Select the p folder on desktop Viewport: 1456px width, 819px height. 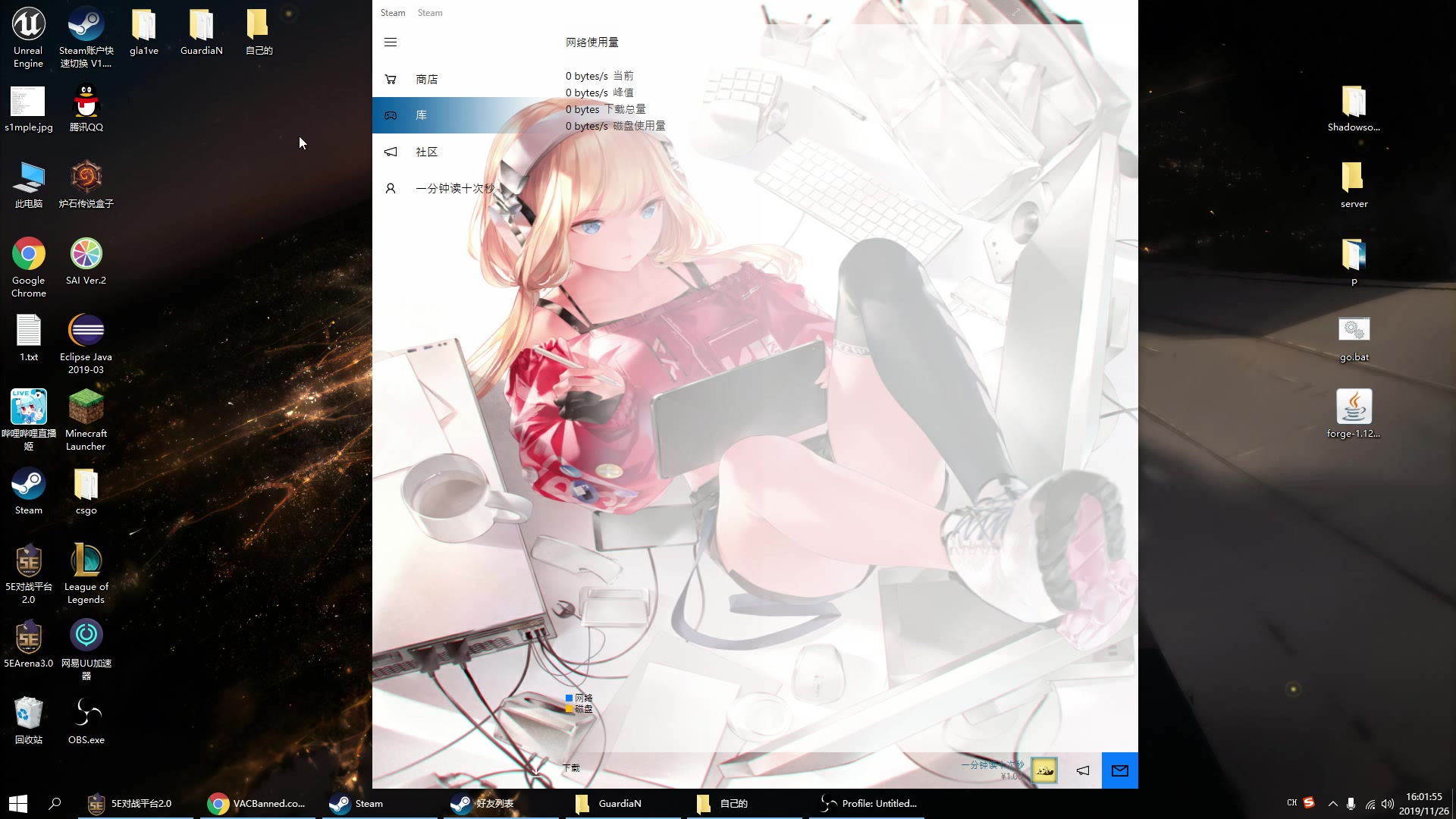coord(1354,262)
